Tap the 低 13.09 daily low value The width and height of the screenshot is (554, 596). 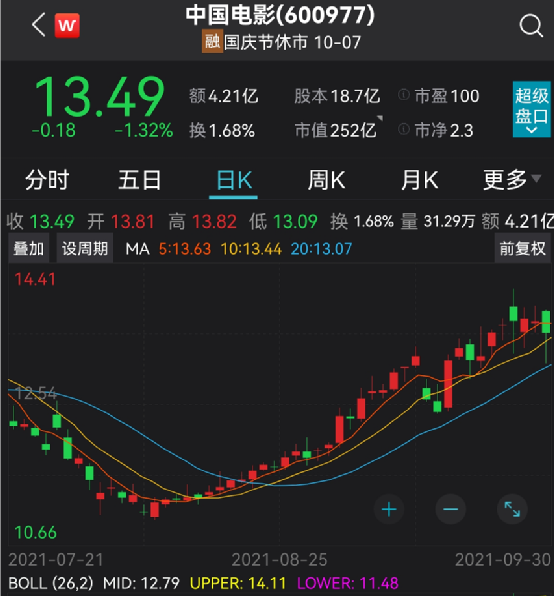point(283,221)
